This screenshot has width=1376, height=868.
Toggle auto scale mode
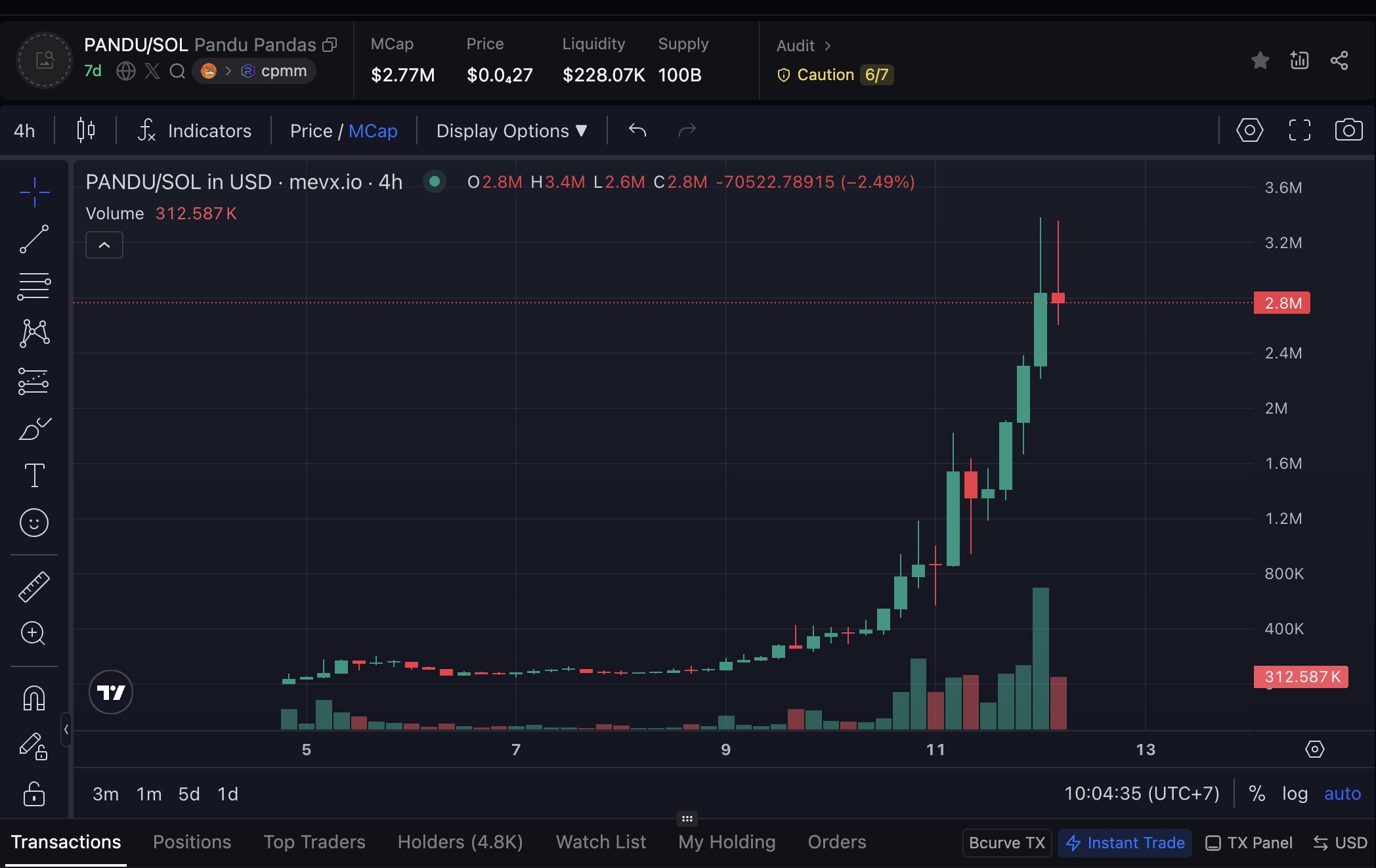[1343, 794]
